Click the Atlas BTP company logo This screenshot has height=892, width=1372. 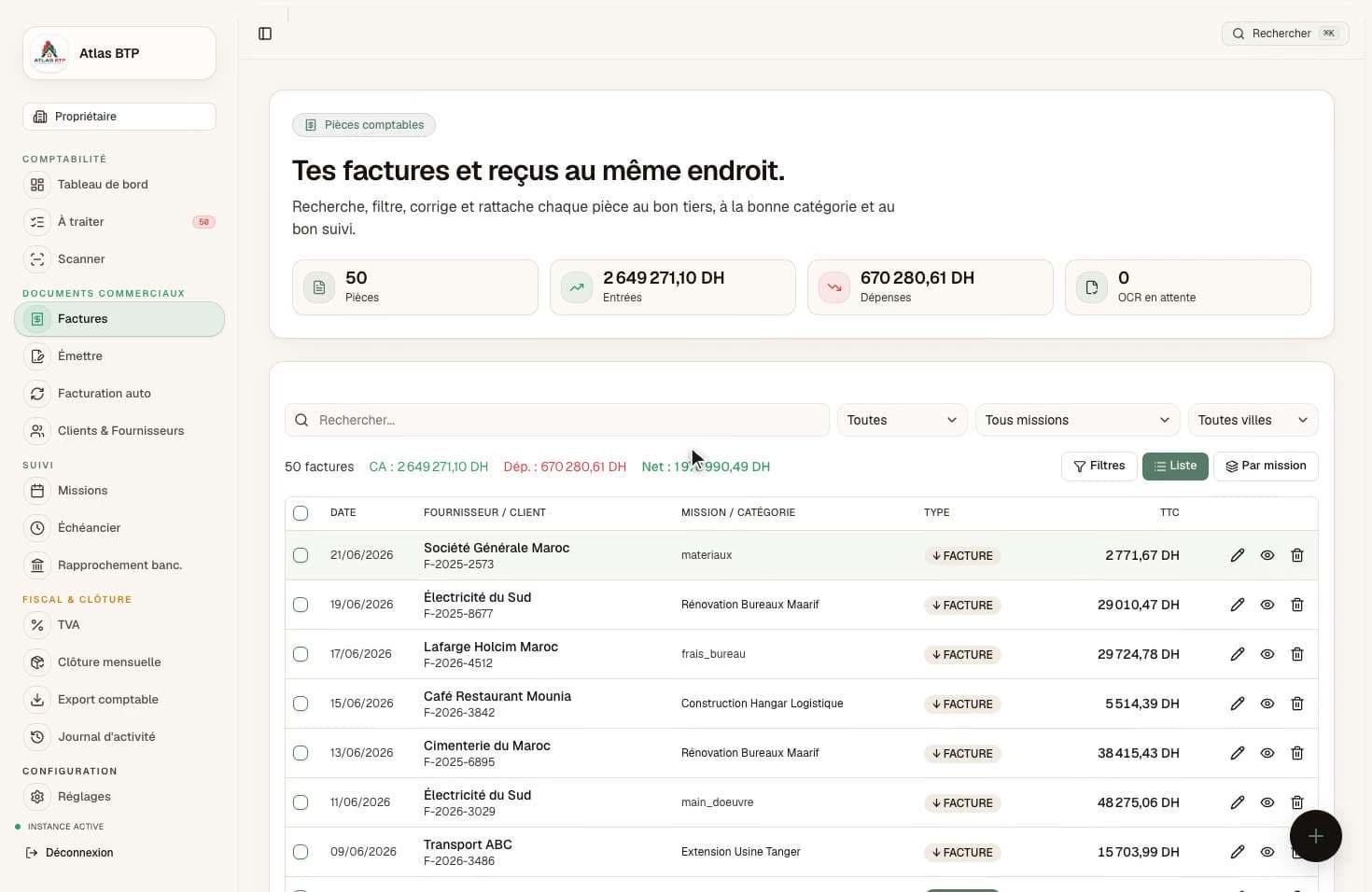49,53
